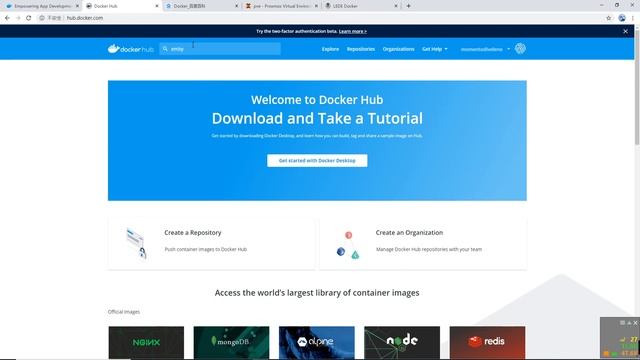The height and width of the screenshot is (360, 640).
Task: Open the Create an Organization card
Action: 423,244
